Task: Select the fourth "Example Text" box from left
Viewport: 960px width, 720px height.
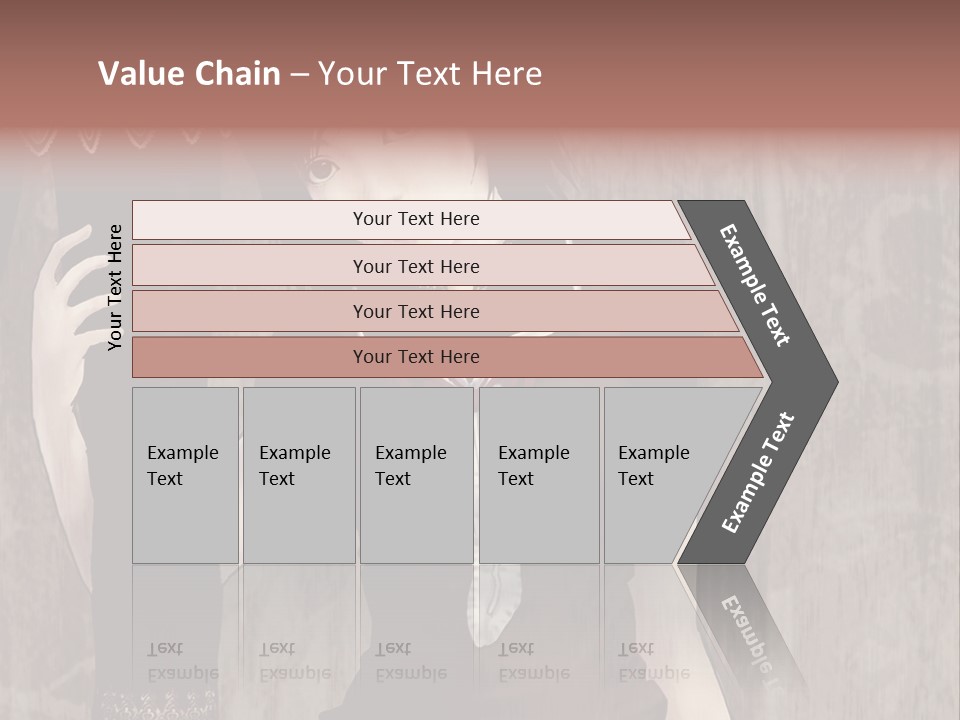Action: (x=538, y=475)
